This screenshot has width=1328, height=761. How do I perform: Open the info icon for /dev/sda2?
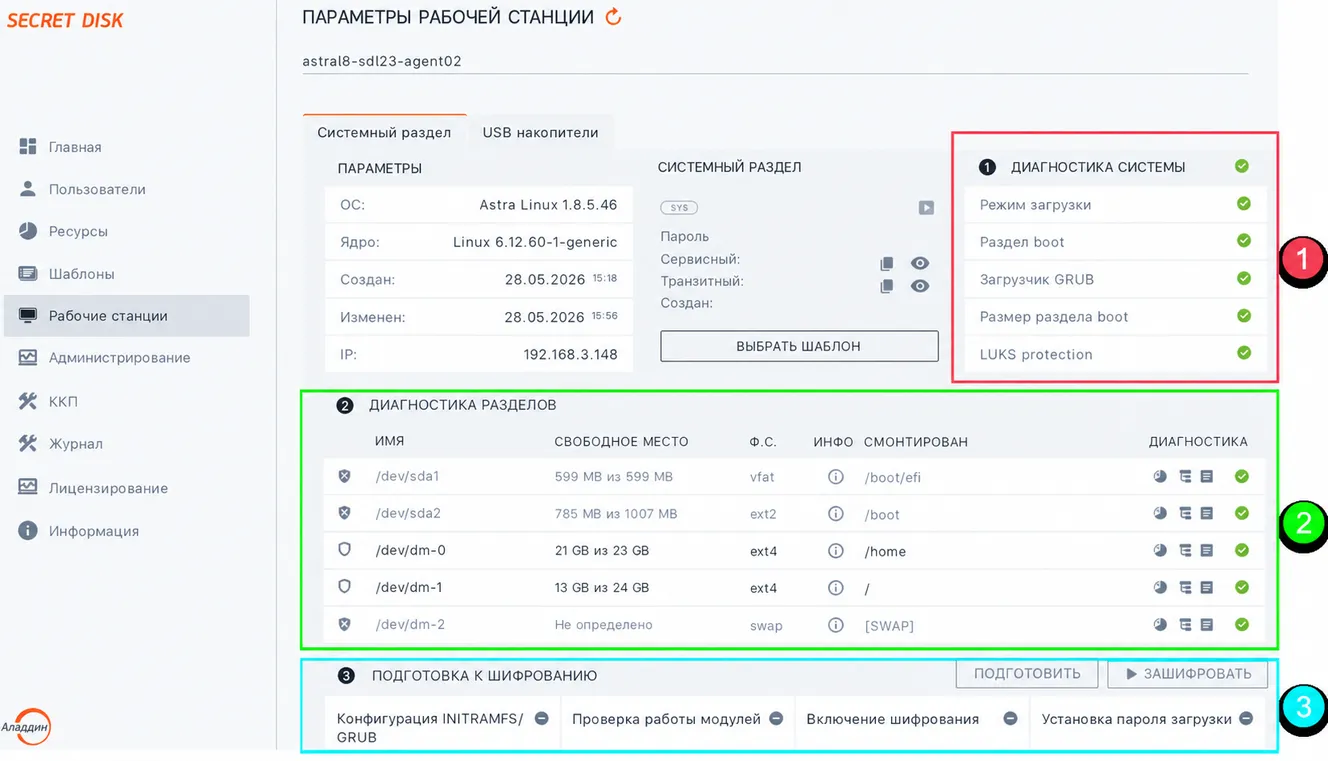pyautogui.click(x=836, y=514)
